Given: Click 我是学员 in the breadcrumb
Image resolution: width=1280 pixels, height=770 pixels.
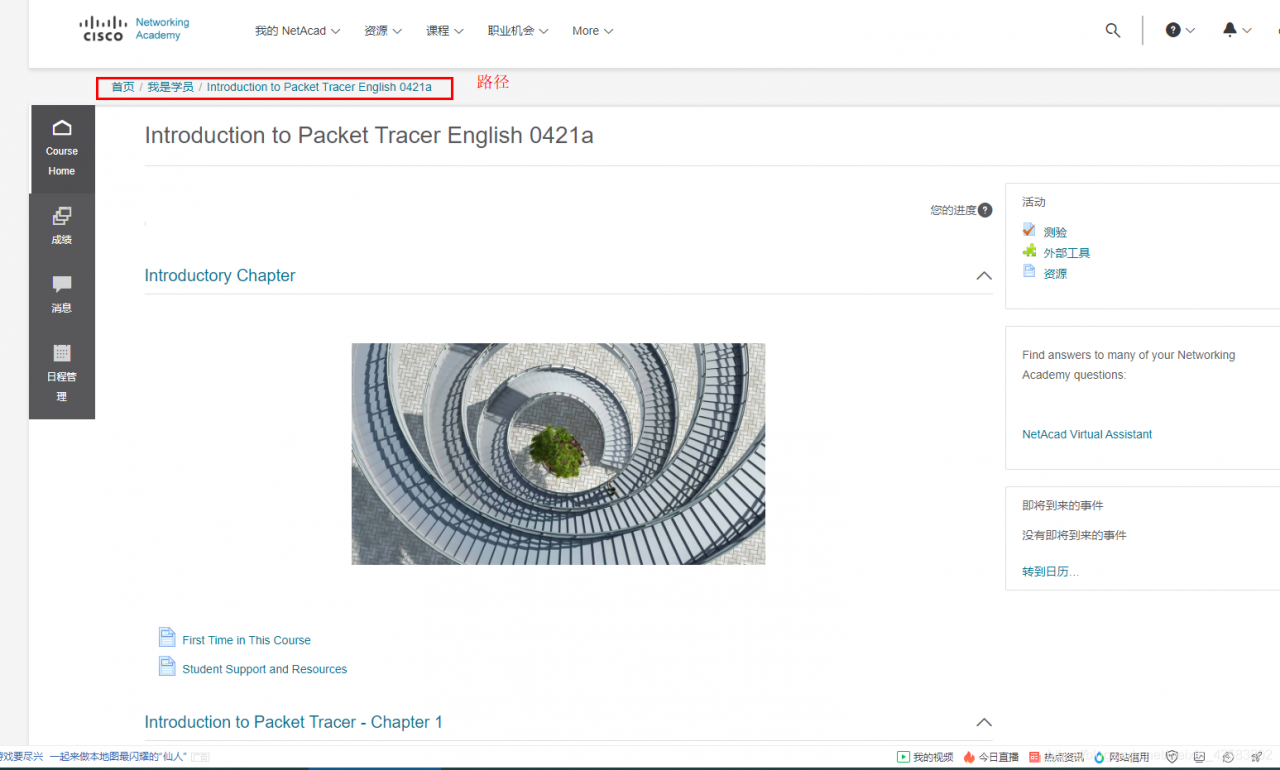Looking at the screenshot, I should click(x=170, y=87).
